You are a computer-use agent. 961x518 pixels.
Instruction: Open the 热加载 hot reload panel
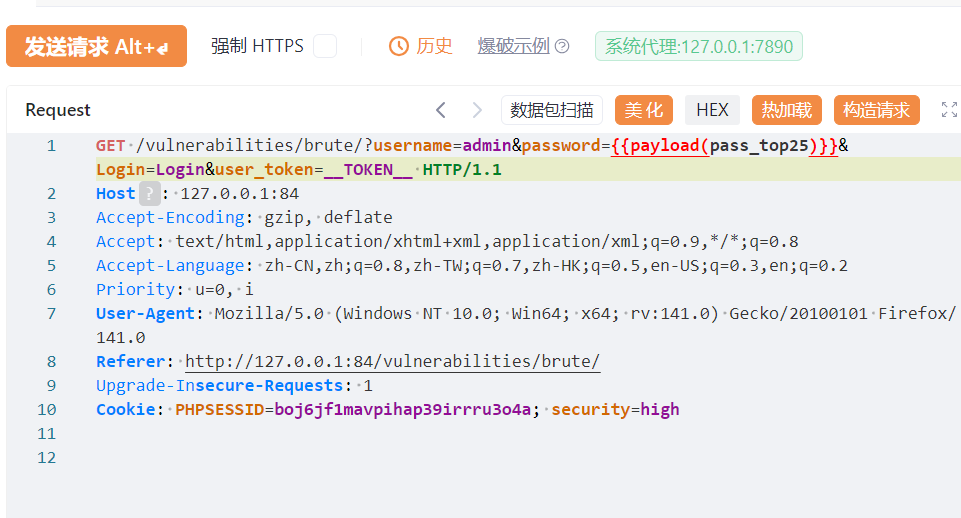tap(787, 110)
